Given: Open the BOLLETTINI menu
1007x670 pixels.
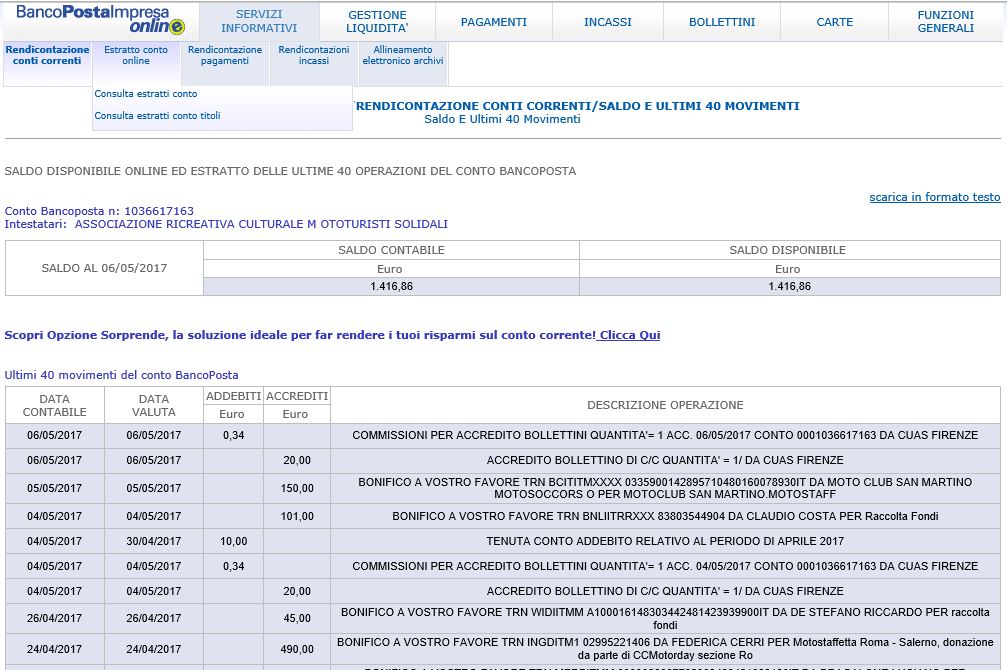Looking at the screenshot, I should click(x=722, y=22).
